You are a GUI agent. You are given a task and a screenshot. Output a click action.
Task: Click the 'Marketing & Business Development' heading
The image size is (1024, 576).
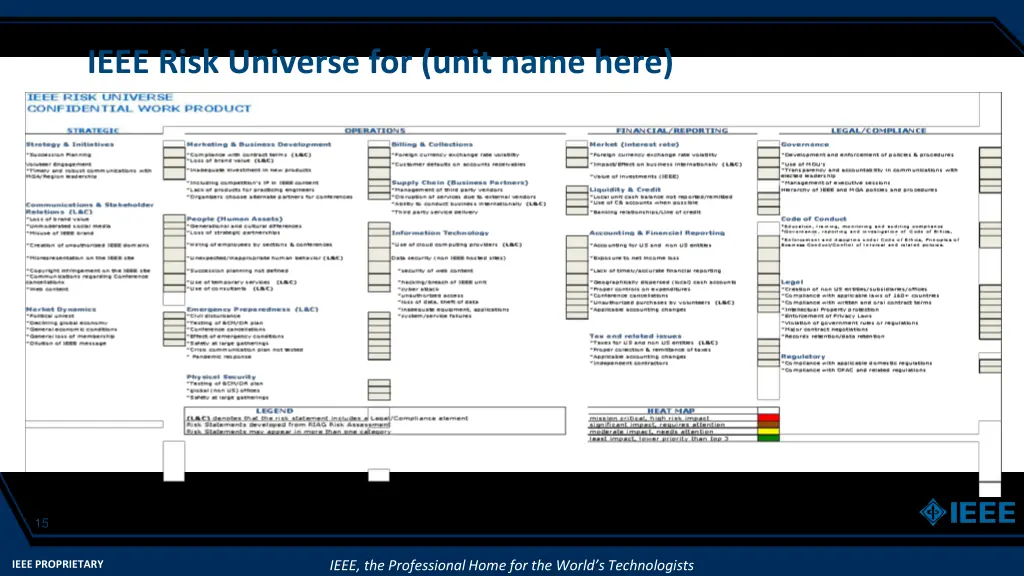pos(259,144)
